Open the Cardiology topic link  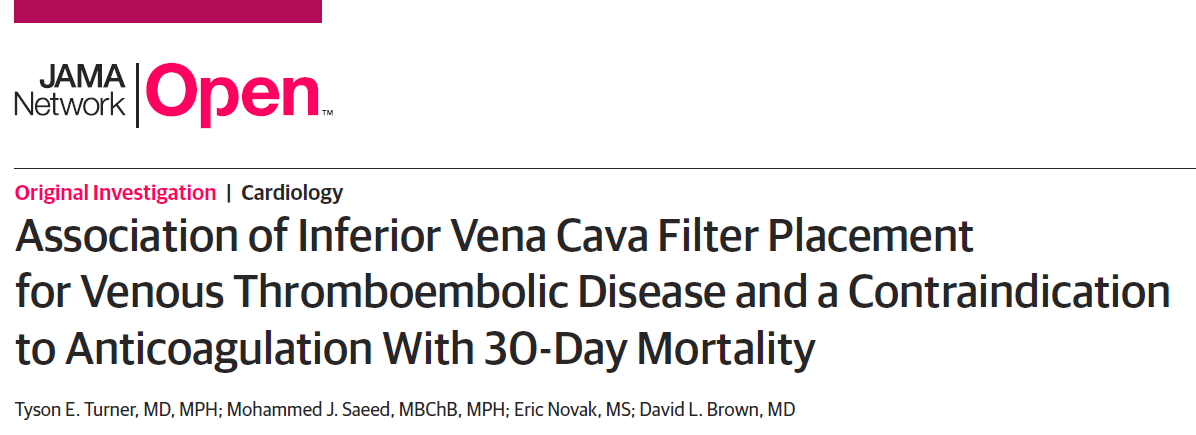(x=292, y=193)
